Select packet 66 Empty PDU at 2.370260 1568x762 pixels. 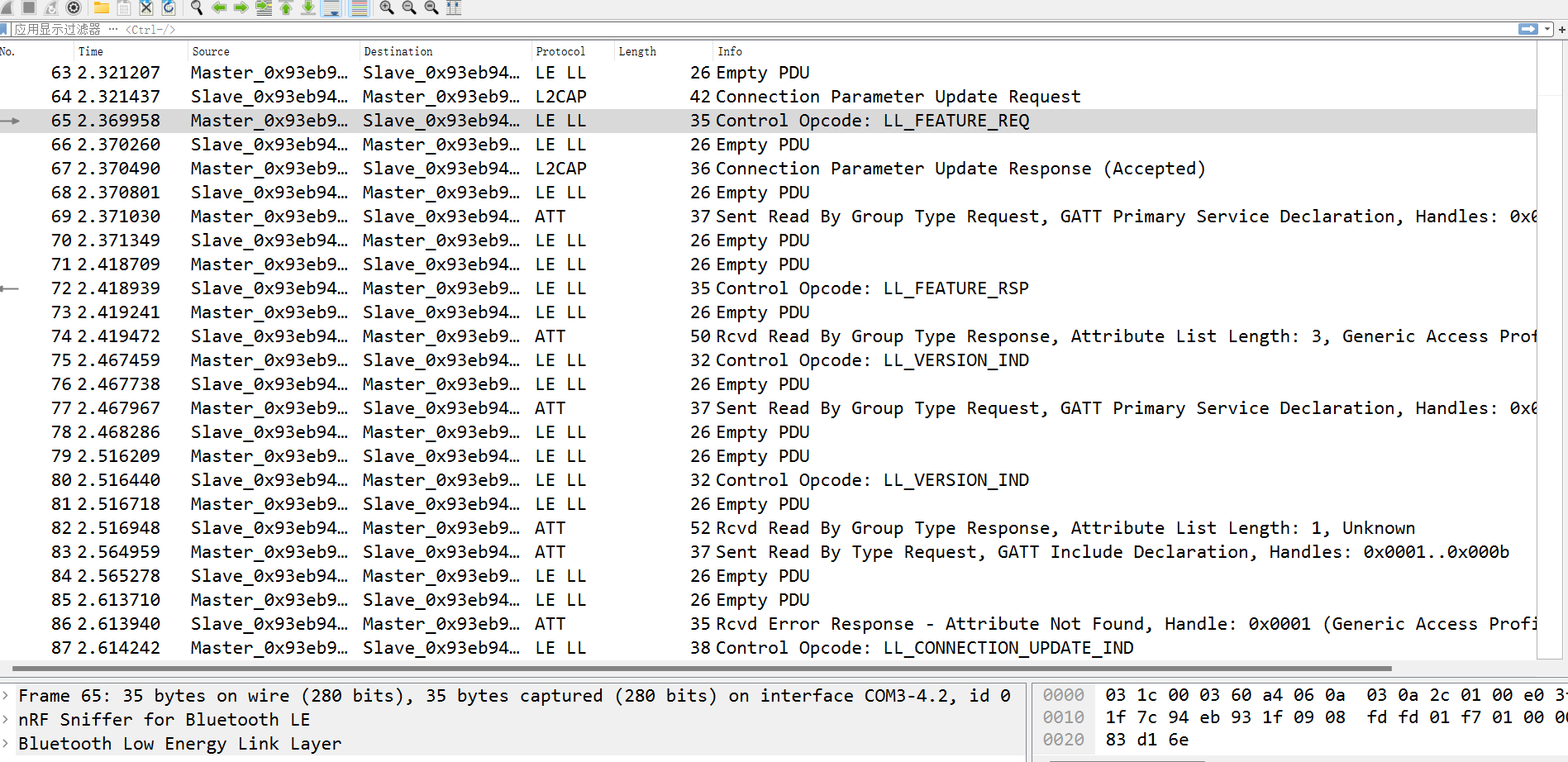click(x=768, y=145)
